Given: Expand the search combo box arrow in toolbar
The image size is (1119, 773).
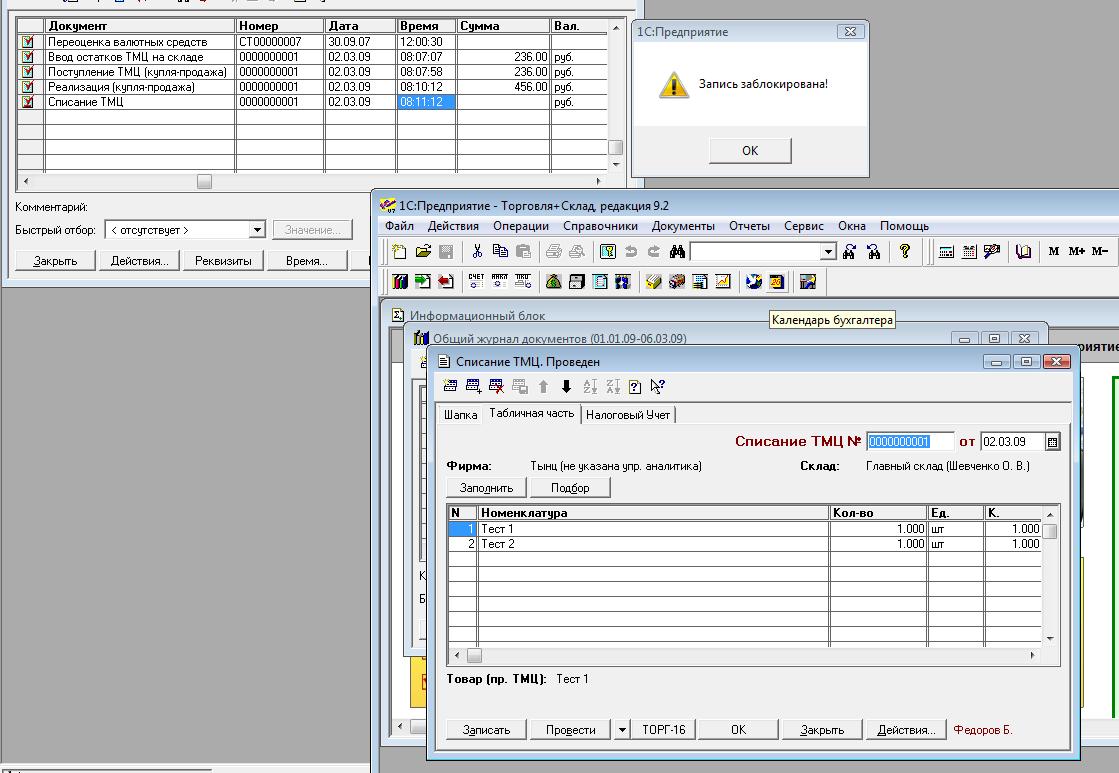Looking at the screenshot, I should click(828, 251).
